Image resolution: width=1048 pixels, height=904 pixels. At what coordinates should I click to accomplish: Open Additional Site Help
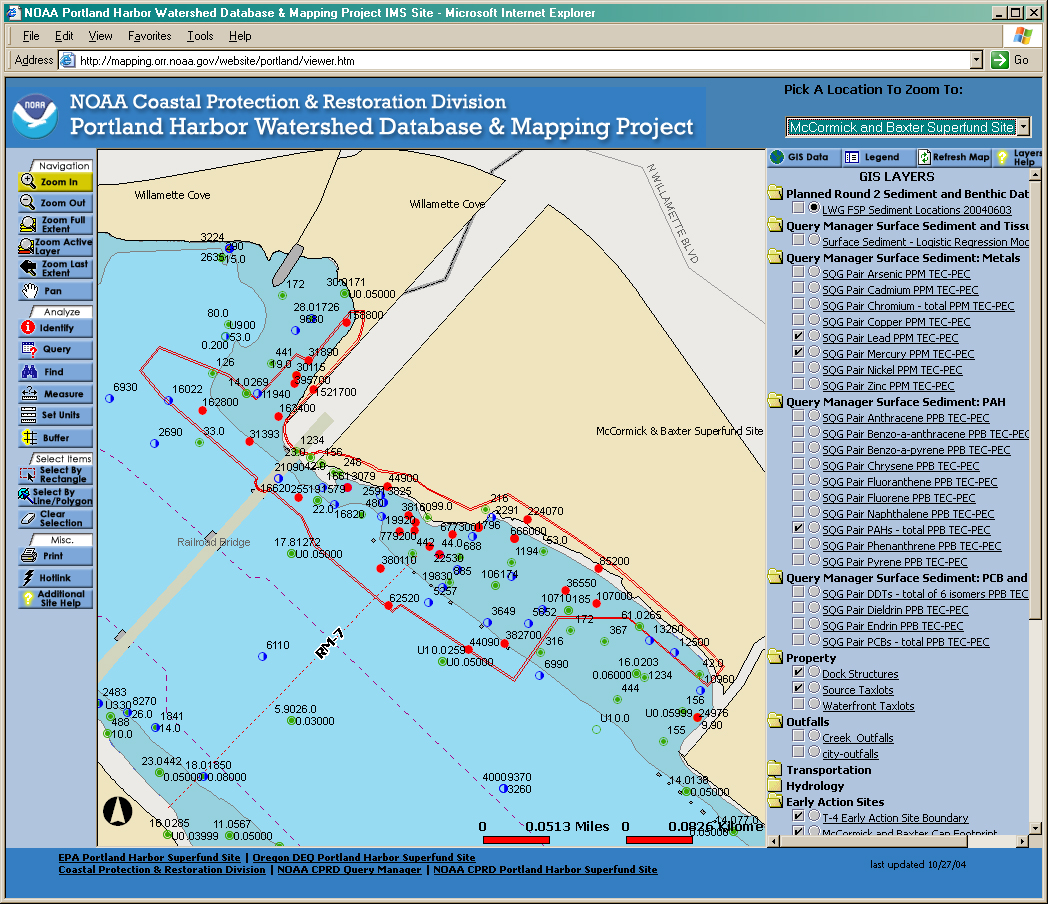[x=55, y=599]
